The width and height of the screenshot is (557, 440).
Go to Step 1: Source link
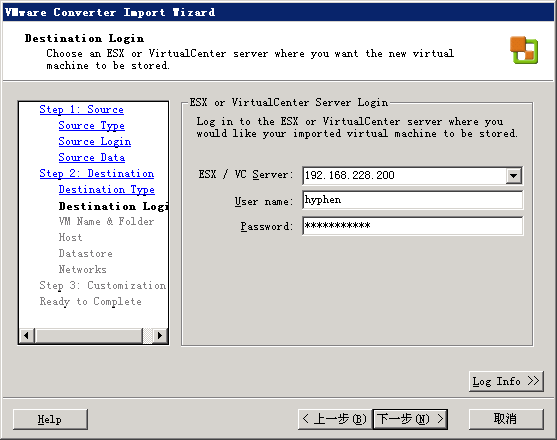(81, 109)
